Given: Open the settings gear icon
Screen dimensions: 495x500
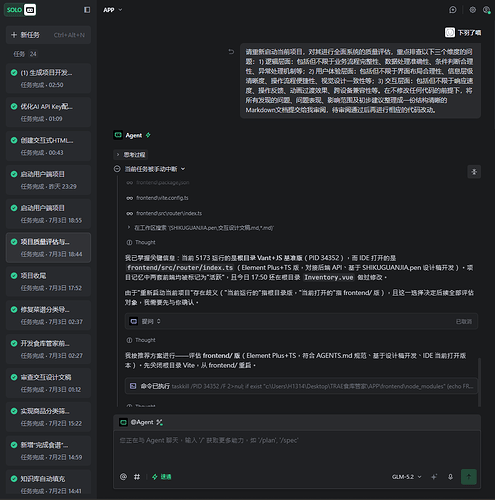Looking at the screenshot, I should [472, 10].
